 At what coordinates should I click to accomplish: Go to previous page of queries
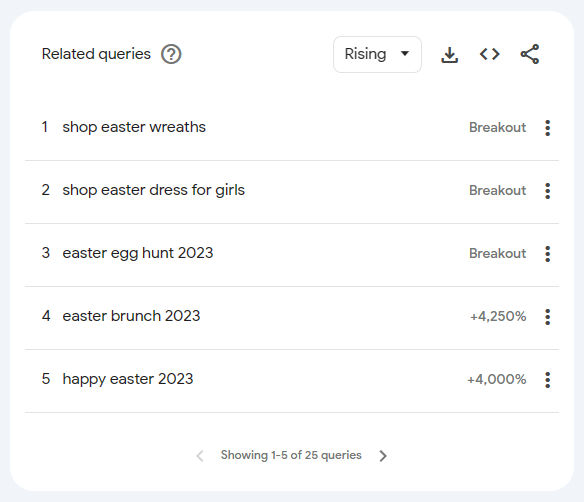point(200,455)
